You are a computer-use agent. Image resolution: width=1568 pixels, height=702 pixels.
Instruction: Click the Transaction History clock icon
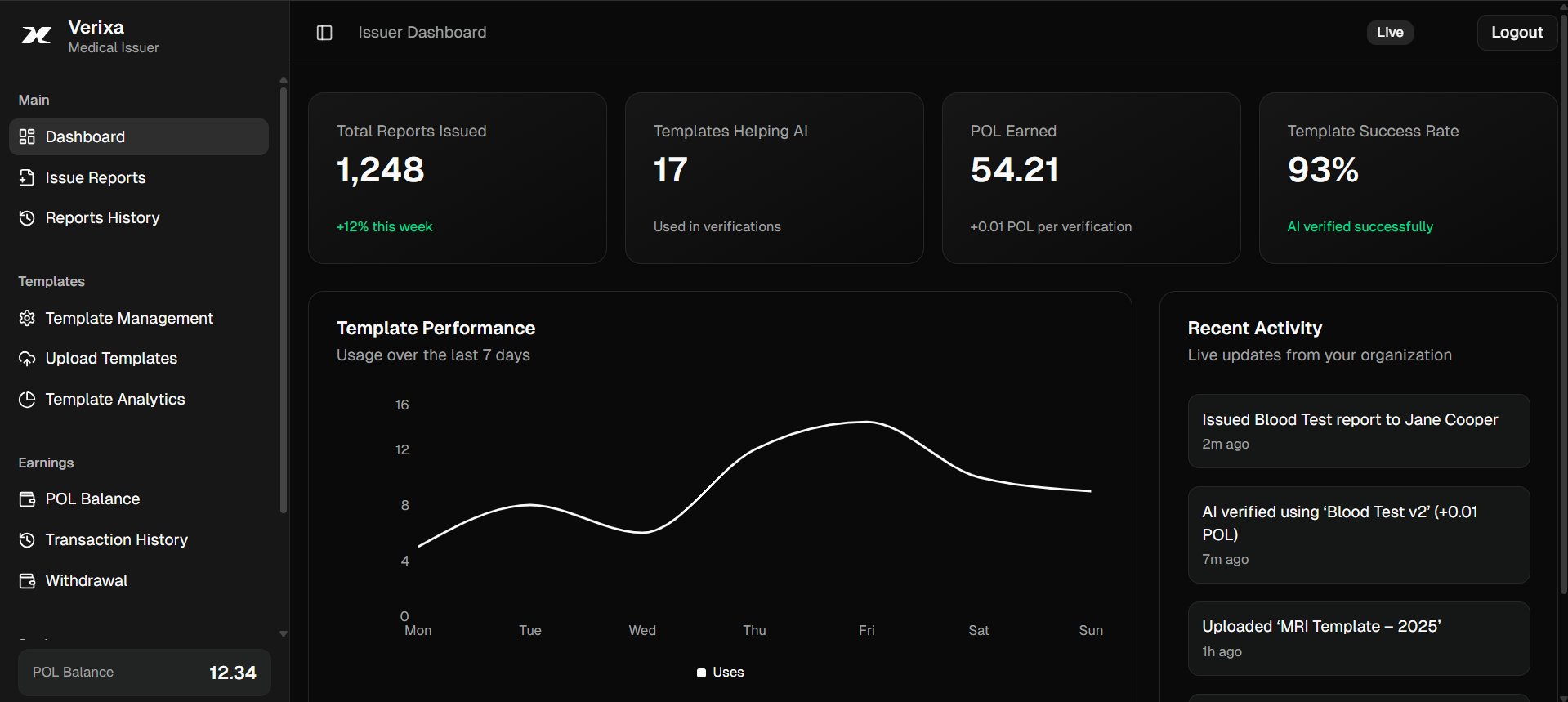(27, 539)
